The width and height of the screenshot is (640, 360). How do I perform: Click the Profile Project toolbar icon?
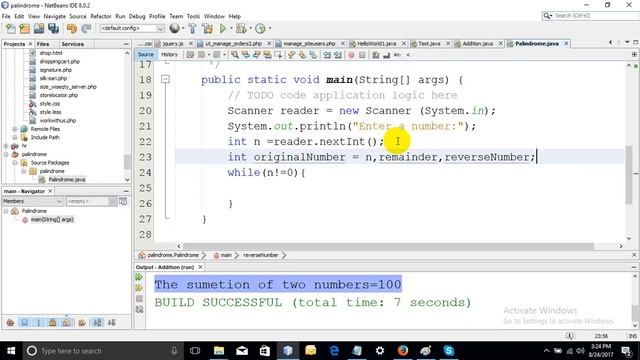click(x=260, y=29)
